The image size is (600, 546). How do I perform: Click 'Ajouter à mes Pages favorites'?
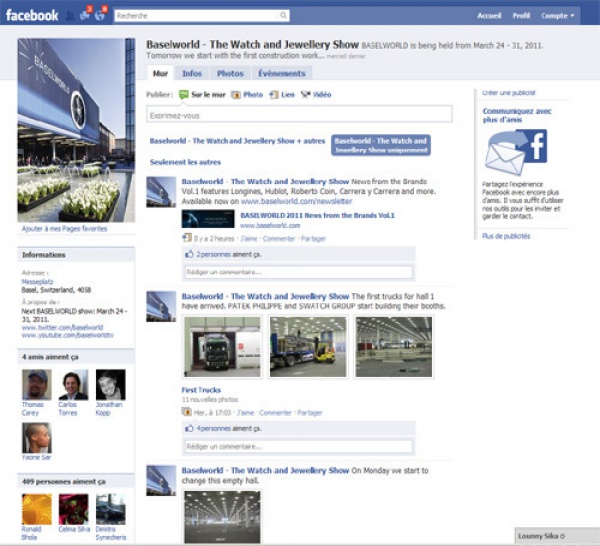tap(64, 228)
